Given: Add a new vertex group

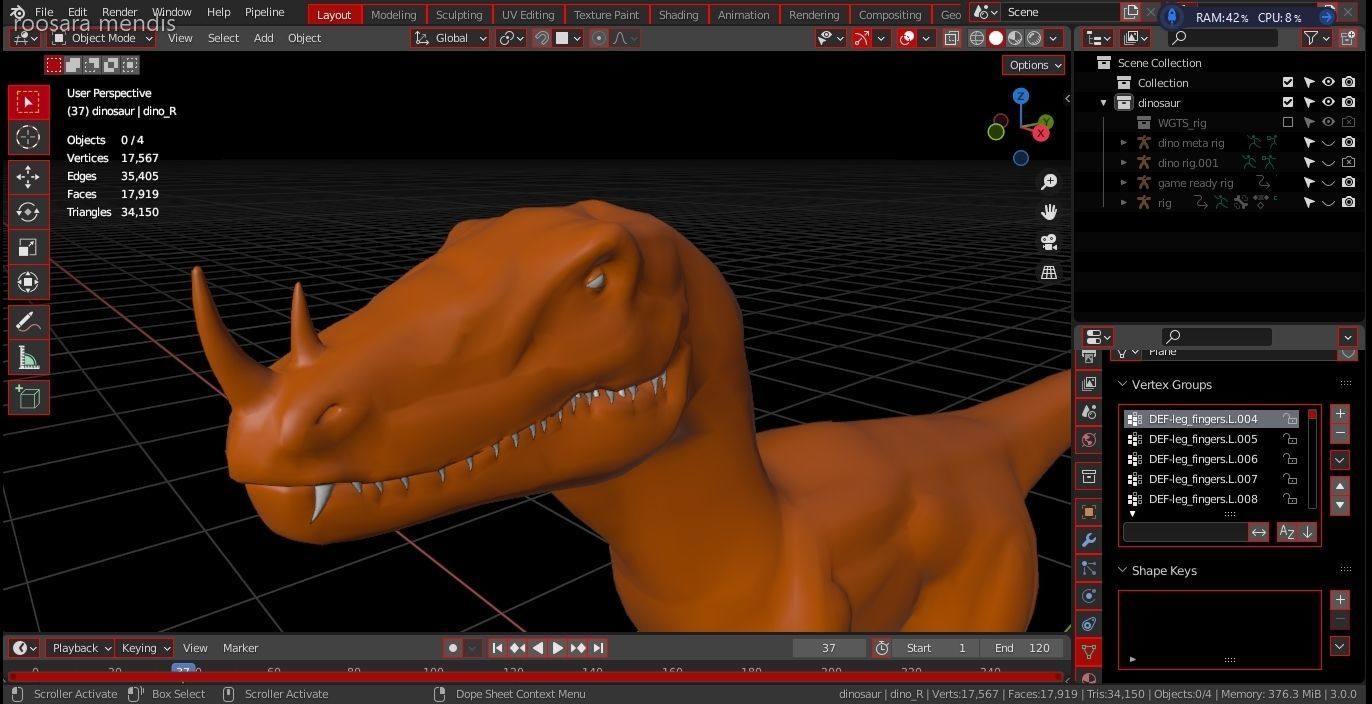Looking at the screenshot, I should click(1340, 414).
